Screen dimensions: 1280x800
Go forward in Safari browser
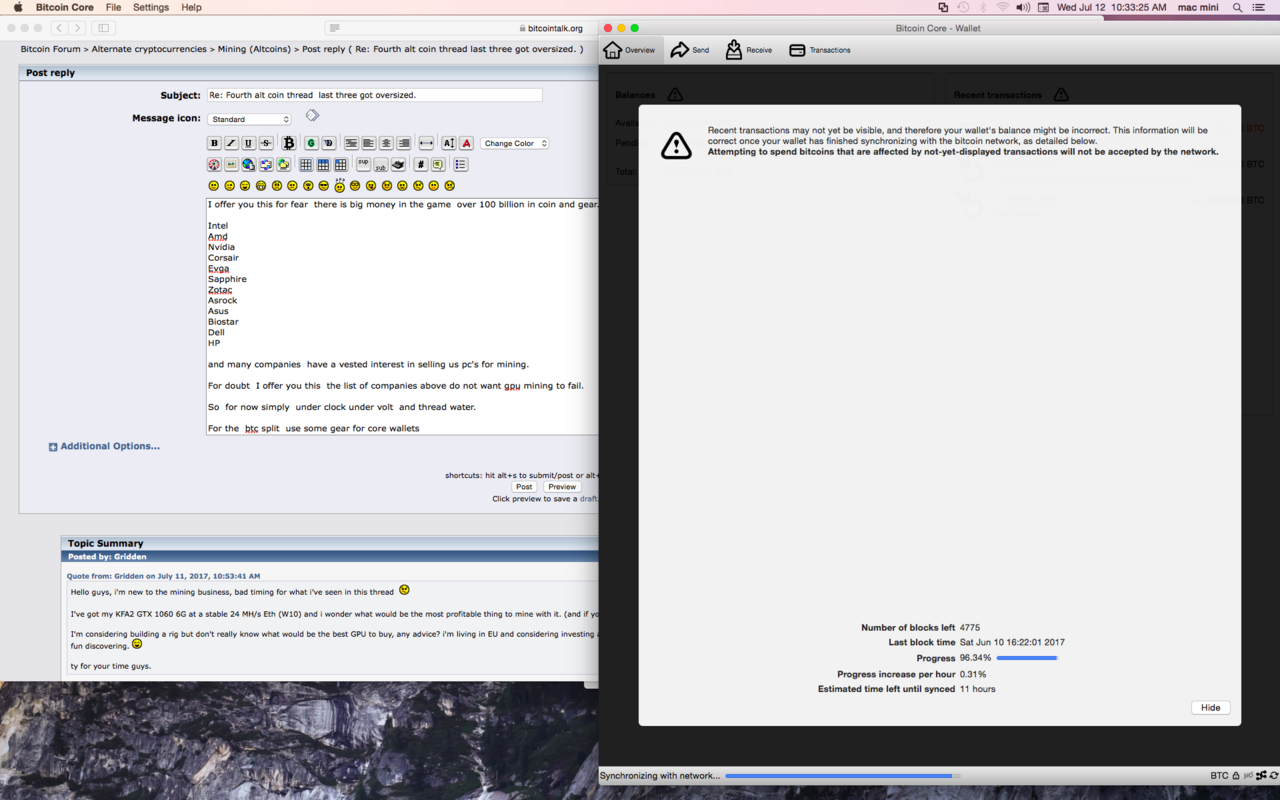[77, 28]
